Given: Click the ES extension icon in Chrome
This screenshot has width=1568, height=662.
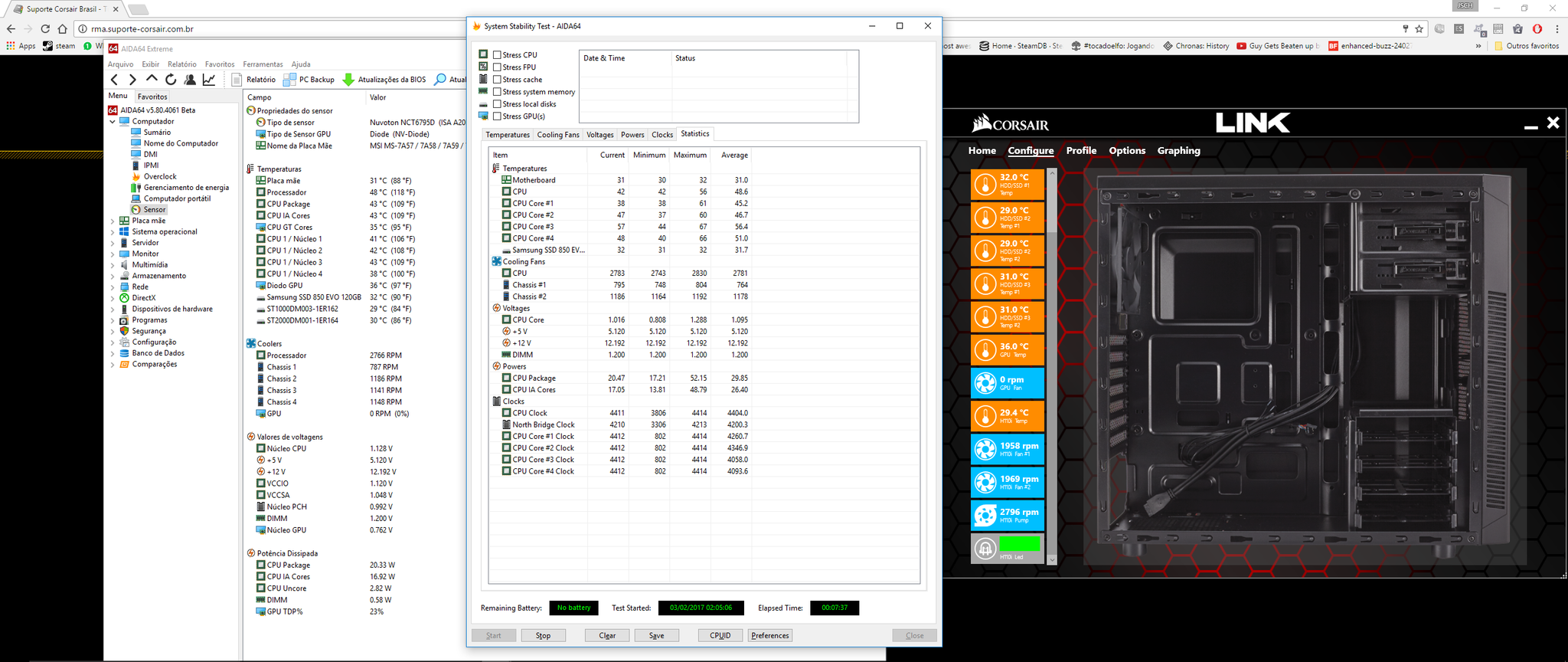Looking at the screenshot, I should 1459,29.
